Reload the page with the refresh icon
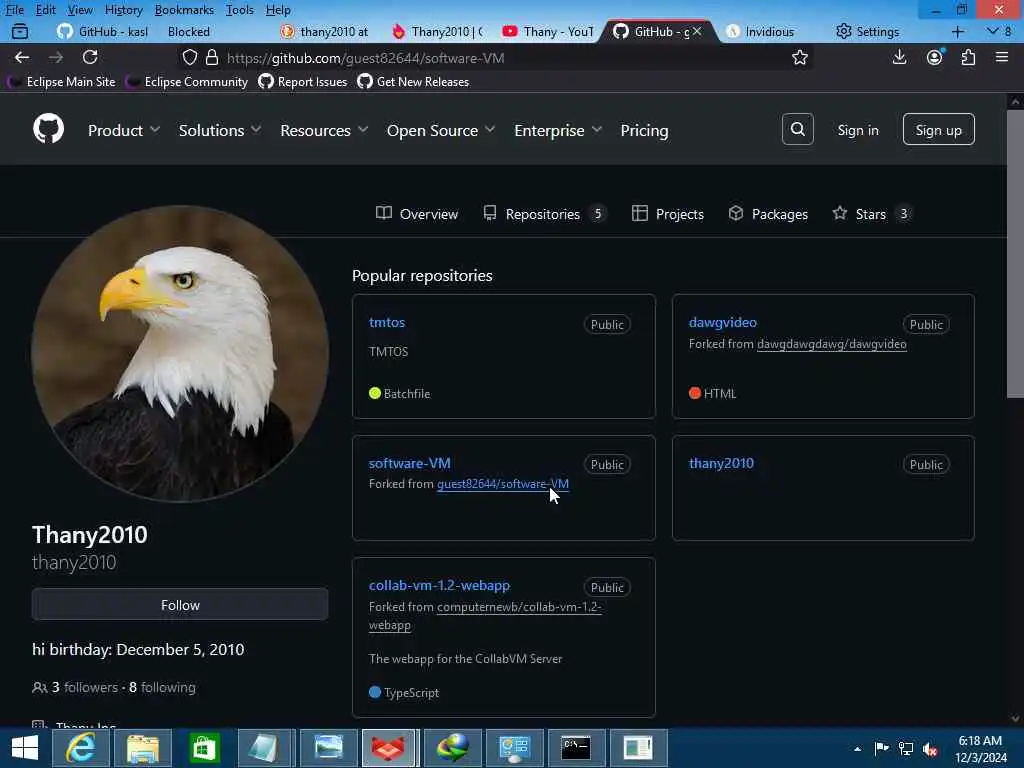The width and height of the screenshot is (1024, 768). 90,57
